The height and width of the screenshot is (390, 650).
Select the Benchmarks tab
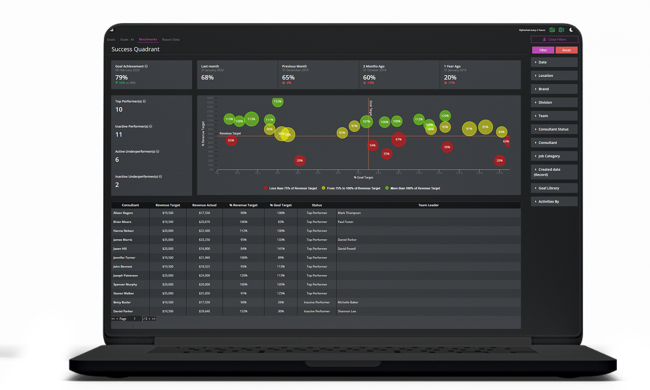[x=148, y=39]
